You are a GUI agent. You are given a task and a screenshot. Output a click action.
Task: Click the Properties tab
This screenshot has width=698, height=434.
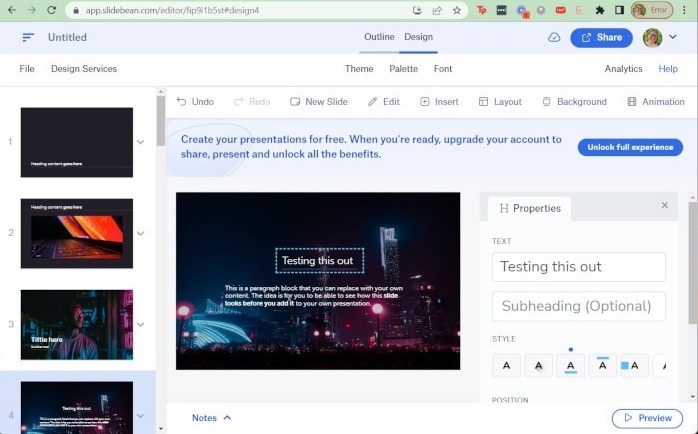(530, 208)
